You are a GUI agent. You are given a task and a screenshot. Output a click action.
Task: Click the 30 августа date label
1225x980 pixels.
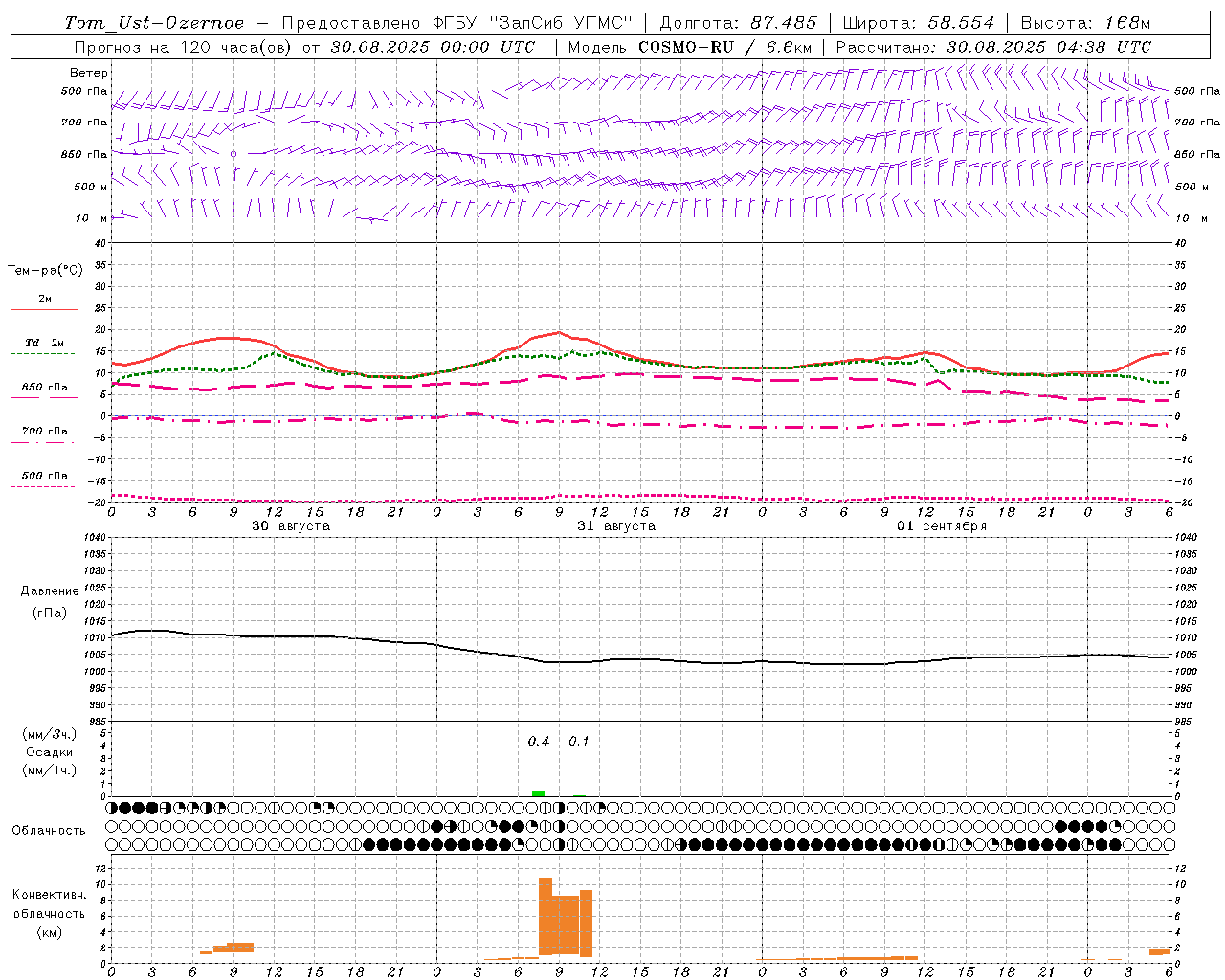[x=291, y=526]
